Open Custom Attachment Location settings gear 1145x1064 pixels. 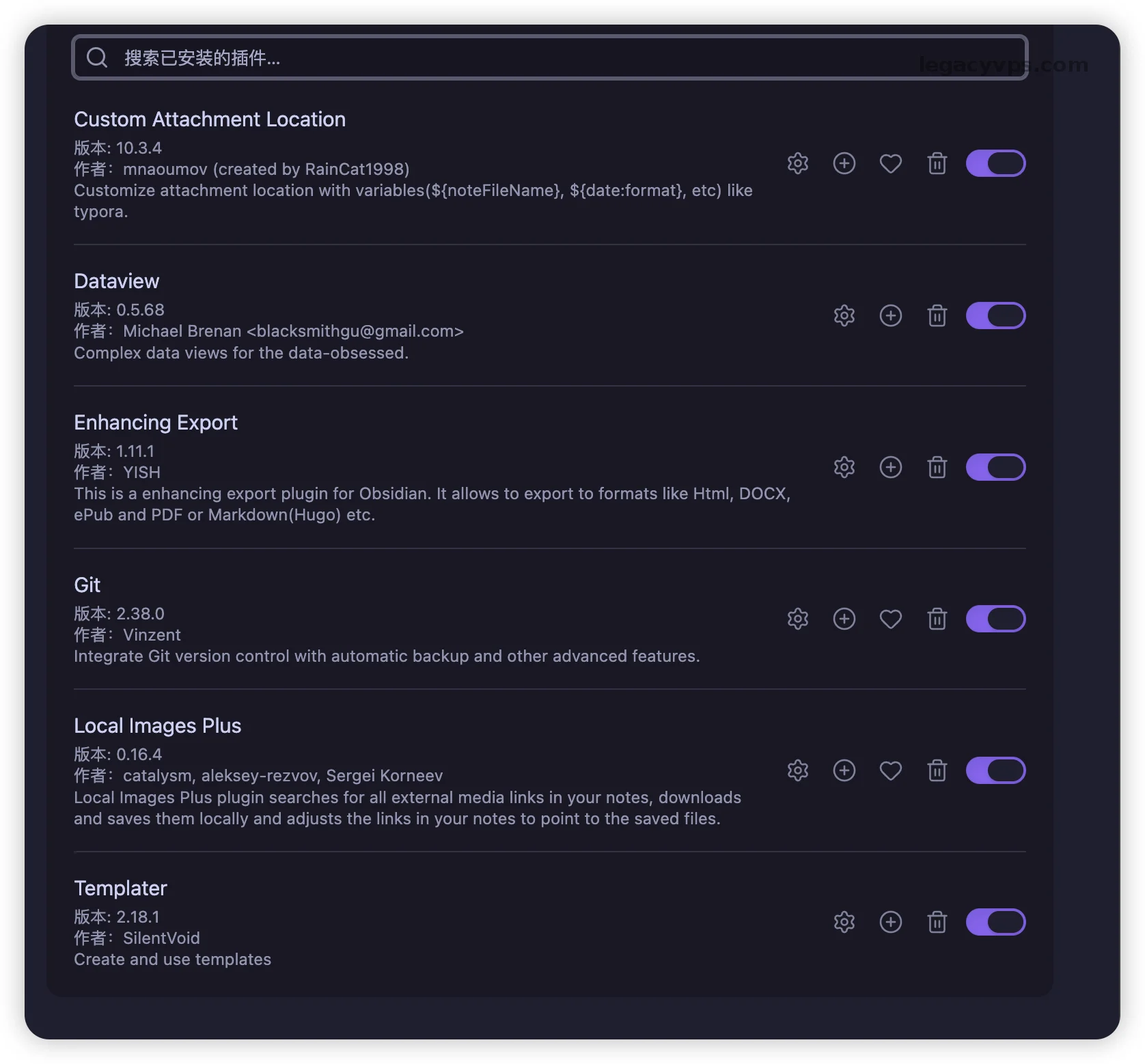797,163
